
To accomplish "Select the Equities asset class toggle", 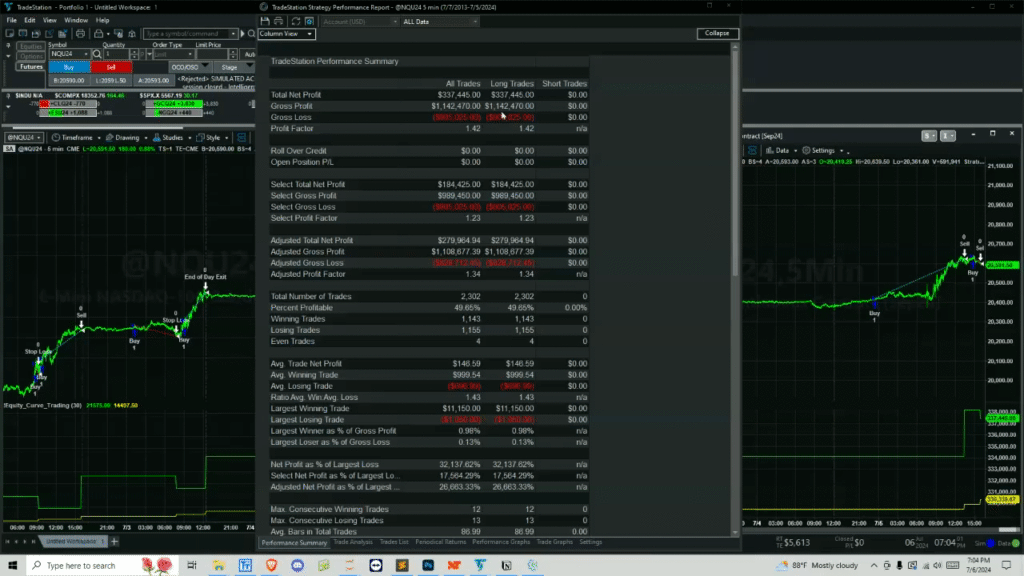I will click(x=31, y=46).
